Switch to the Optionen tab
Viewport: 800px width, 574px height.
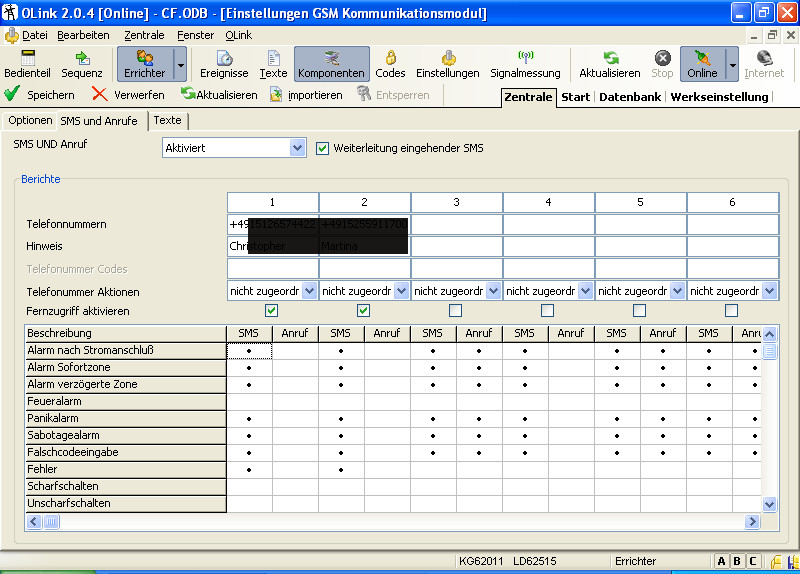30,120
